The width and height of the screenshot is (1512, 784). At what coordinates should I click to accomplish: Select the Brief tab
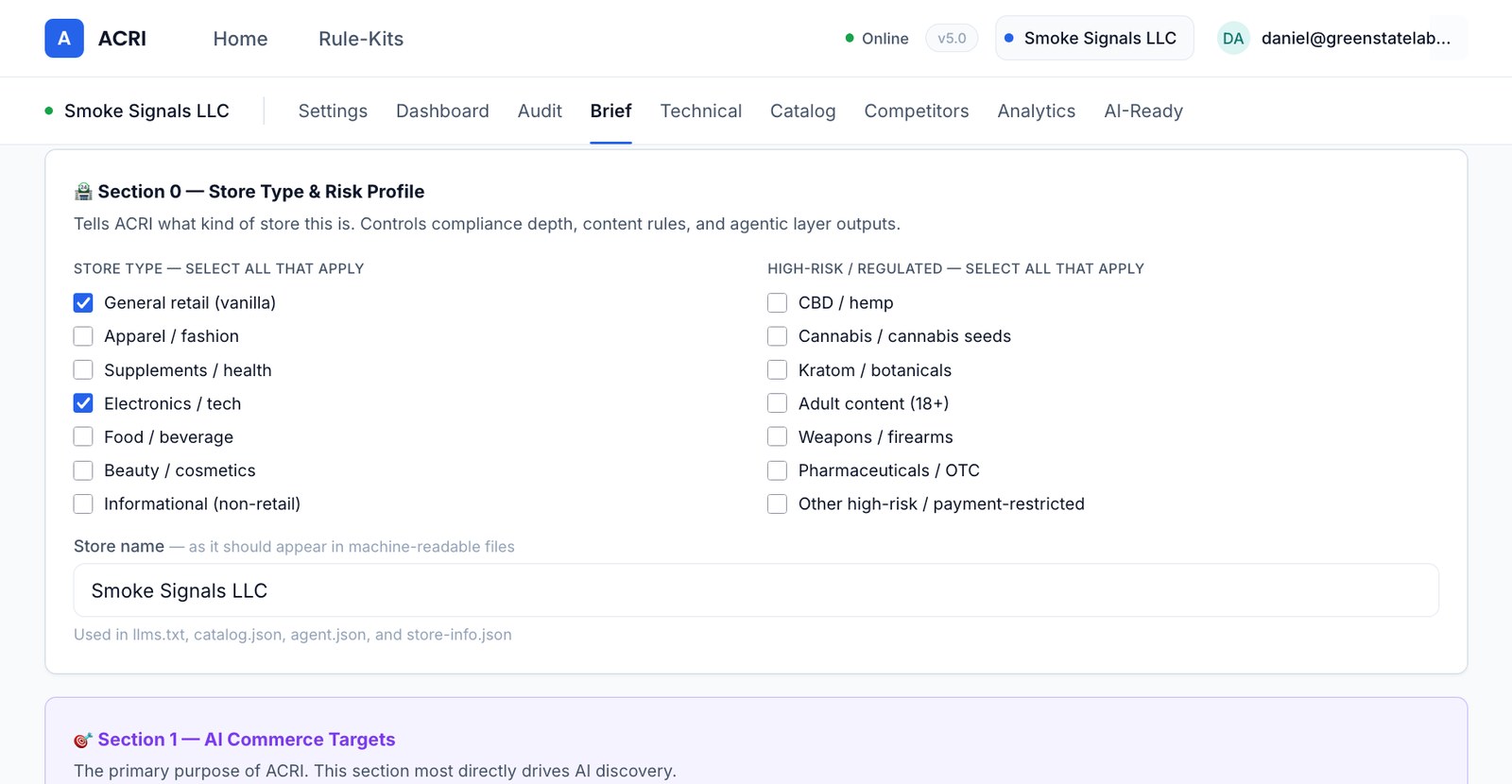point(610,111)
